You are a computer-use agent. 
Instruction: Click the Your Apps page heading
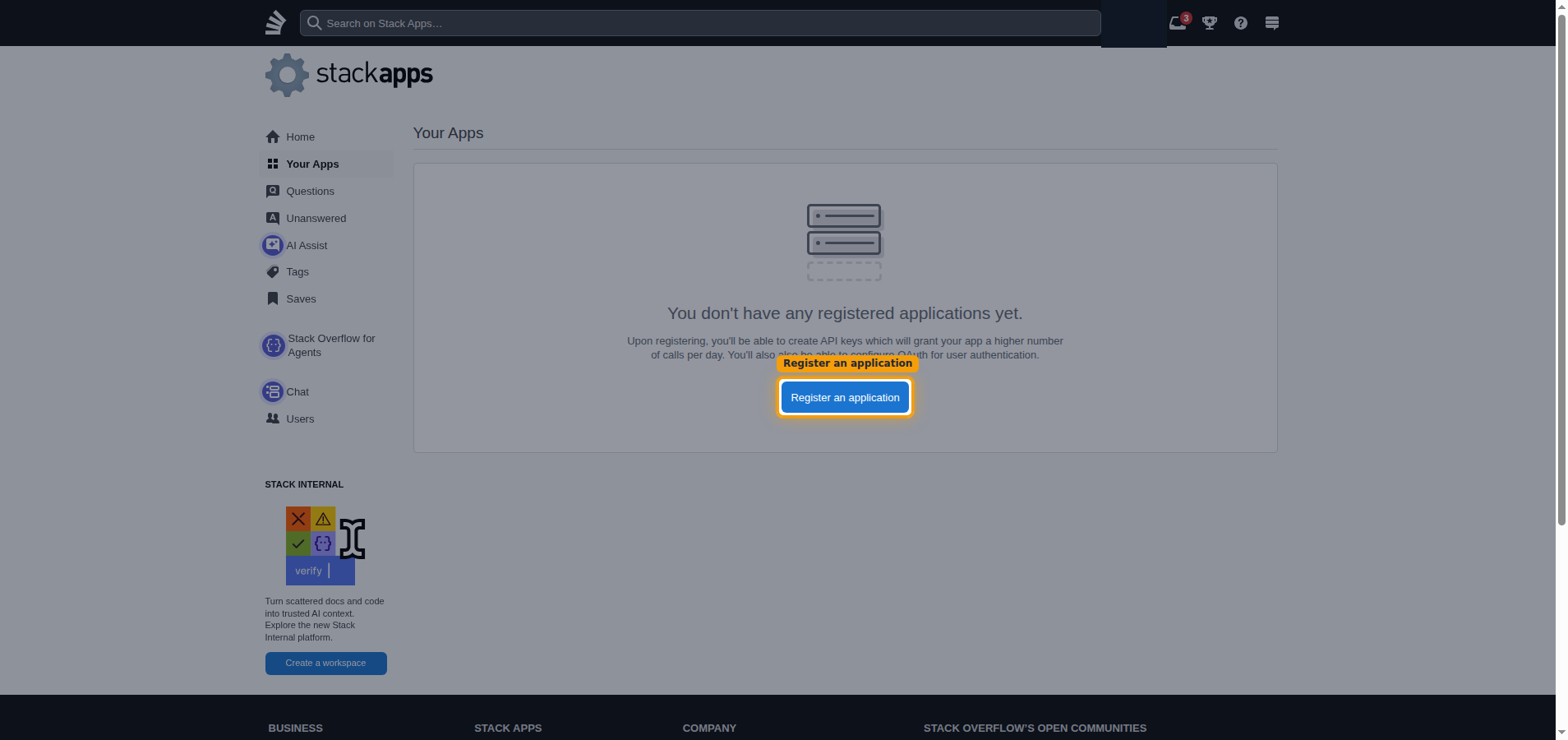click(448, 133)
